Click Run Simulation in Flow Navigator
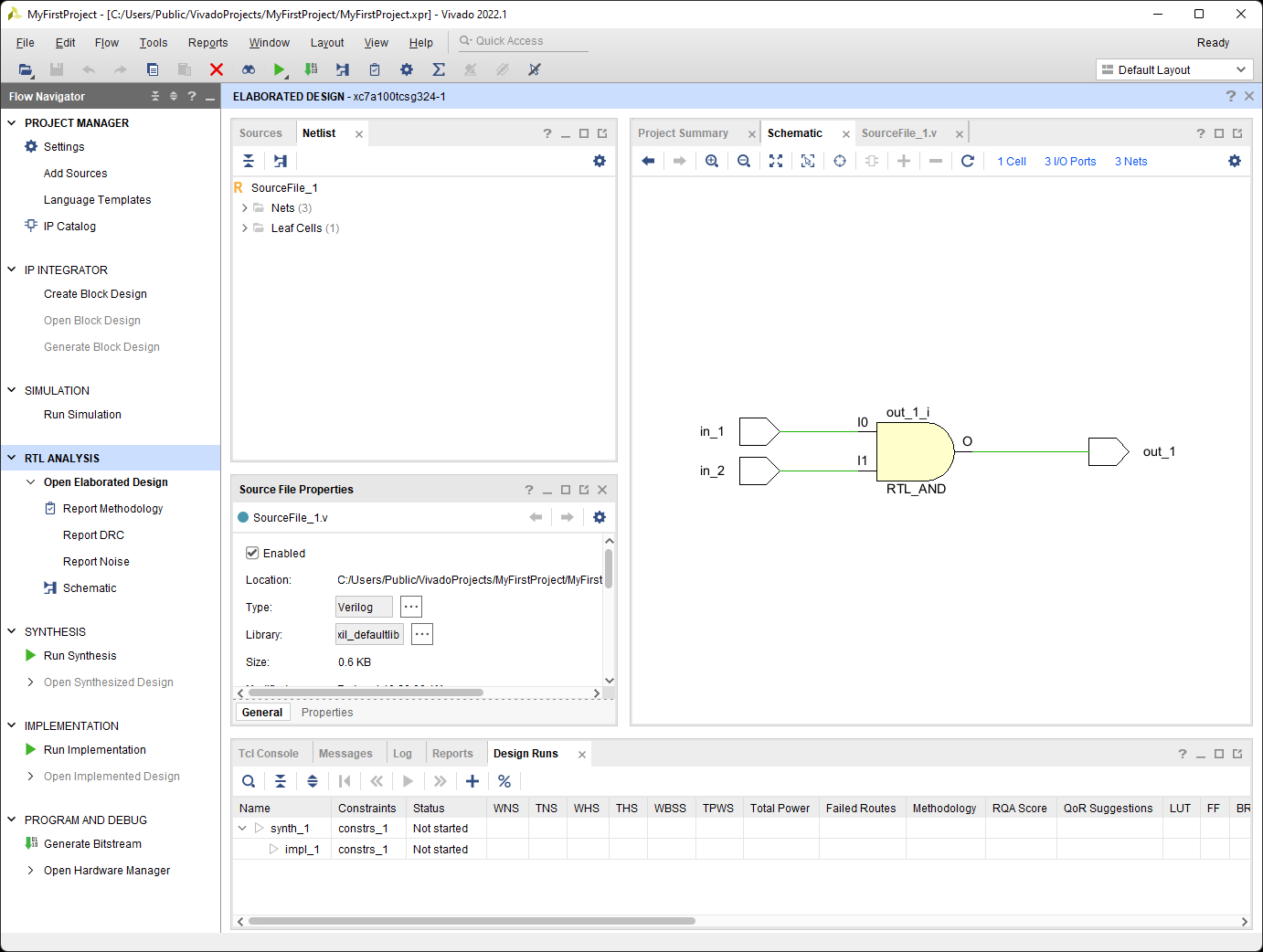Image resolution: width=1263 pixels, height=952 pixels. point(82,415)
